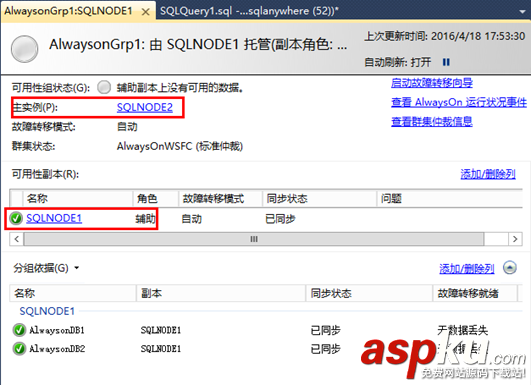Add or remove database columns link

(x=467, y=269)
